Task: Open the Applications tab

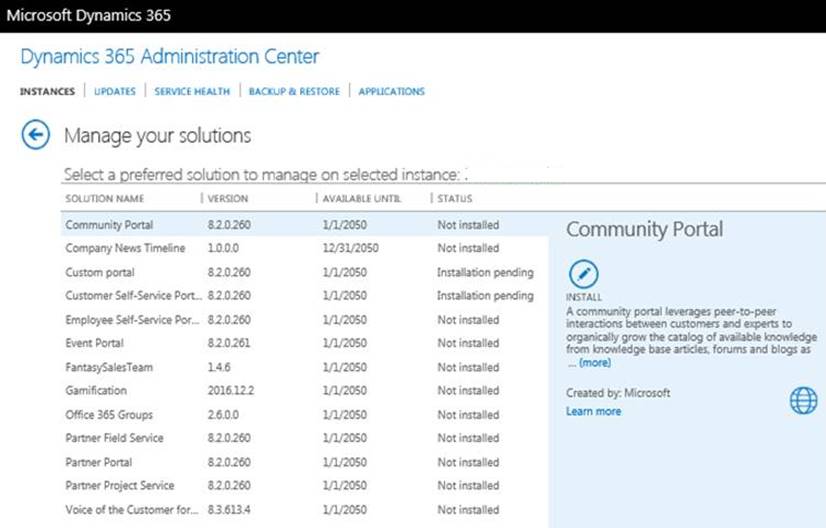Action: tap(391, 92)
